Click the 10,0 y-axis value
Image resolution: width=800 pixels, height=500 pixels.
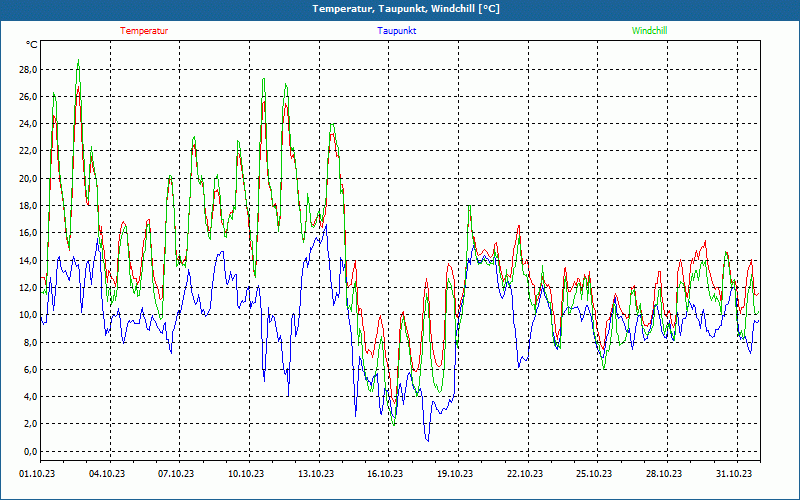click(x=28, y=314)
